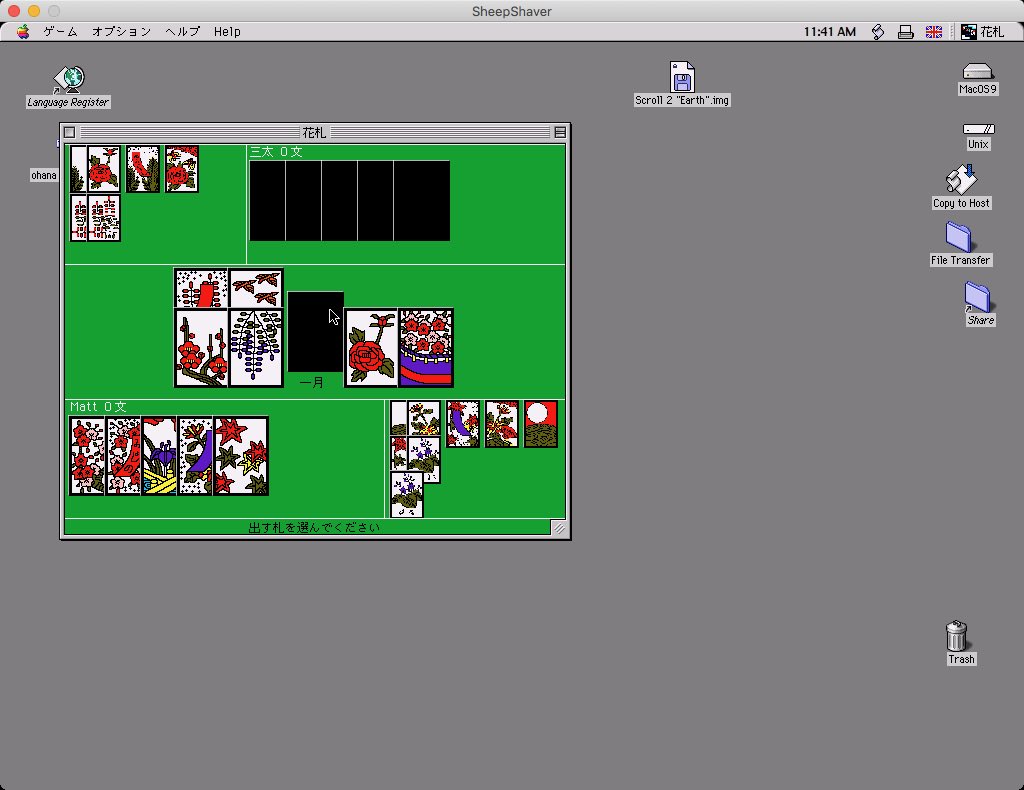Play the purple ribbon card in hand
Screen dimensions: 1024x790
pos(195,456)
